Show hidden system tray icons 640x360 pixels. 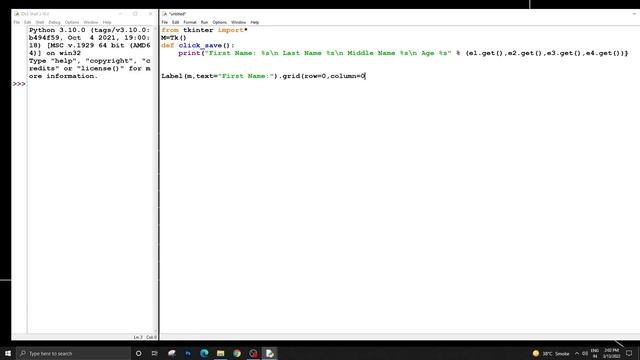577,353
